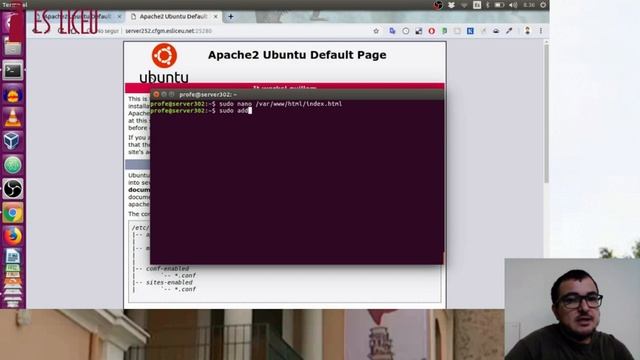Open the battery indicator menu
This screenshot has height=360, width=640.
tap(499, 5)
